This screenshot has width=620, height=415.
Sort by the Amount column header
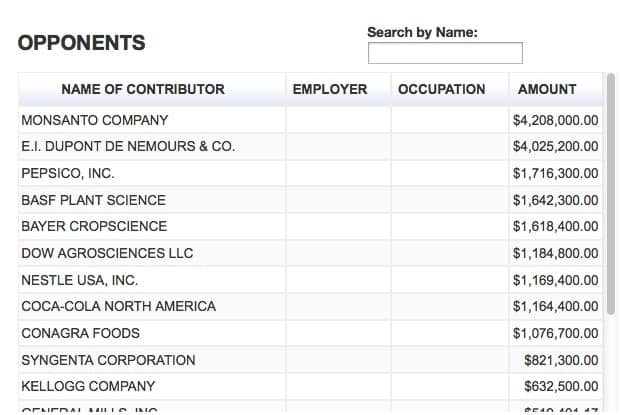[x=546, y=89]
